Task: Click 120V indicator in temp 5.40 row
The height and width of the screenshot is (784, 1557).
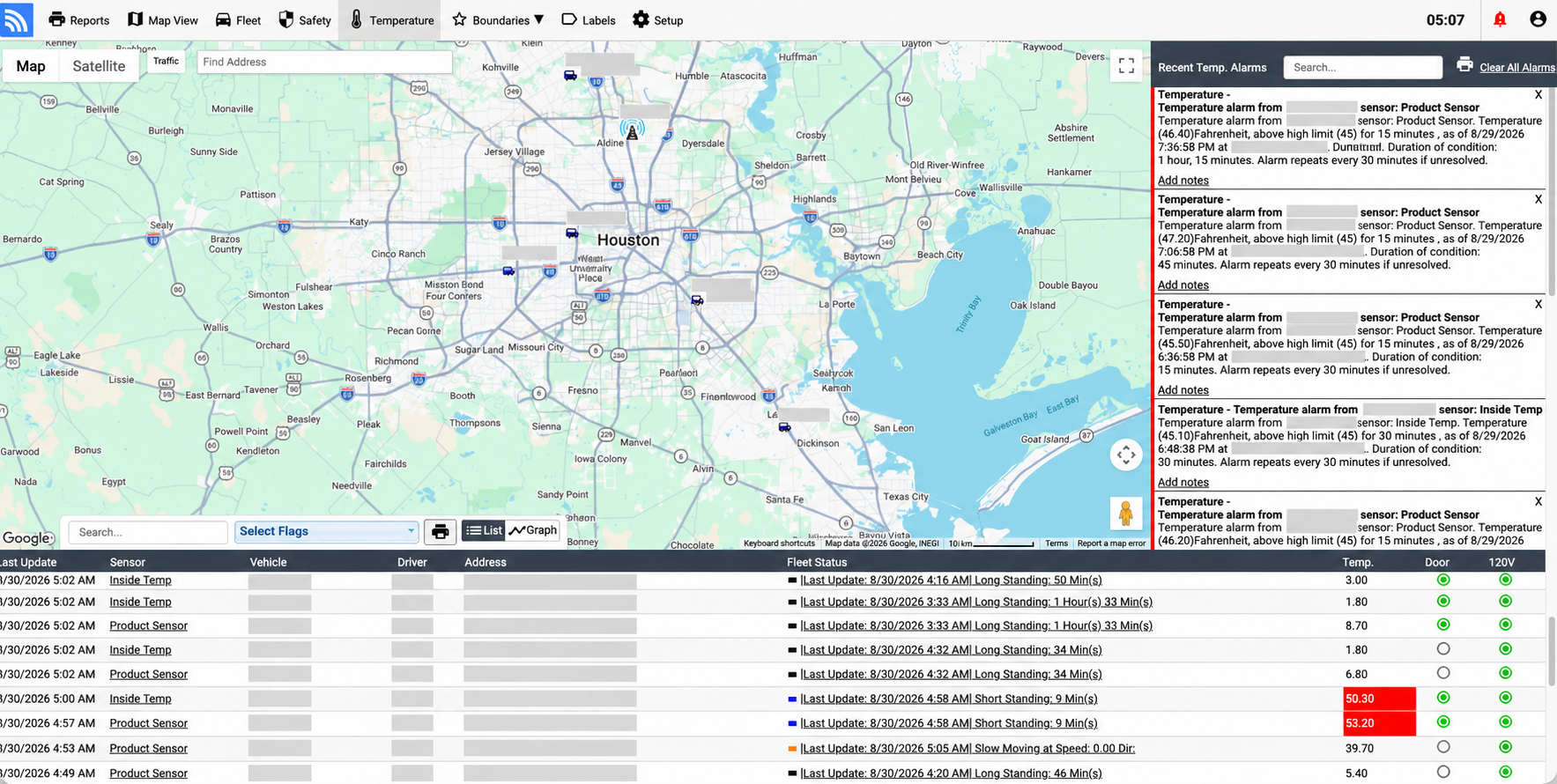Action: tap(1505, 772)
